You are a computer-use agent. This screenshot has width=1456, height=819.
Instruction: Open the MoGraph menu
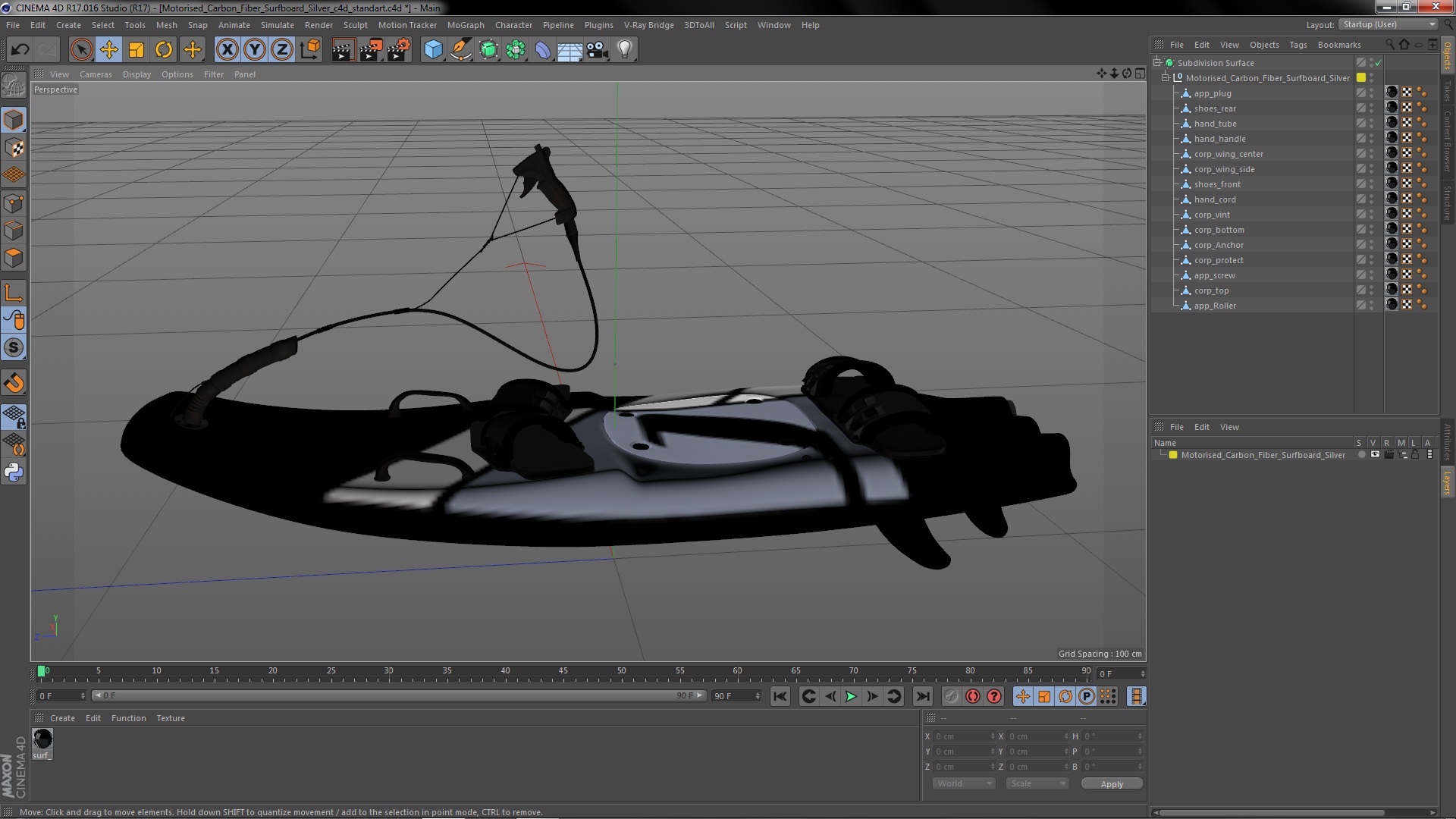(465, 25)
